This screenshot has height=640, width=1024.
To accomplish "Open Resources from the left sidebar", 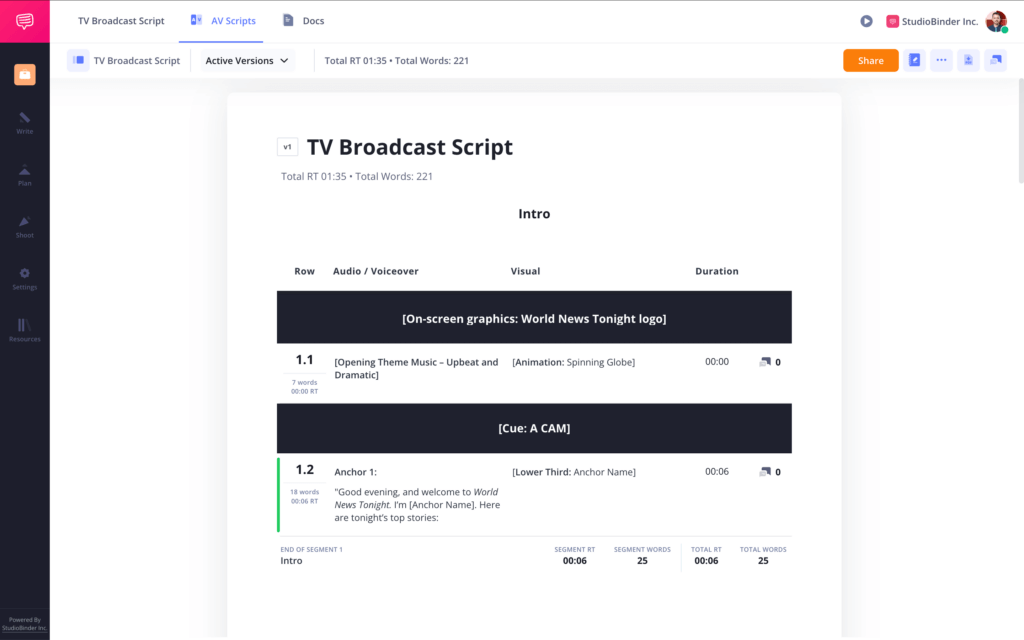I will (x=23, y=331).
